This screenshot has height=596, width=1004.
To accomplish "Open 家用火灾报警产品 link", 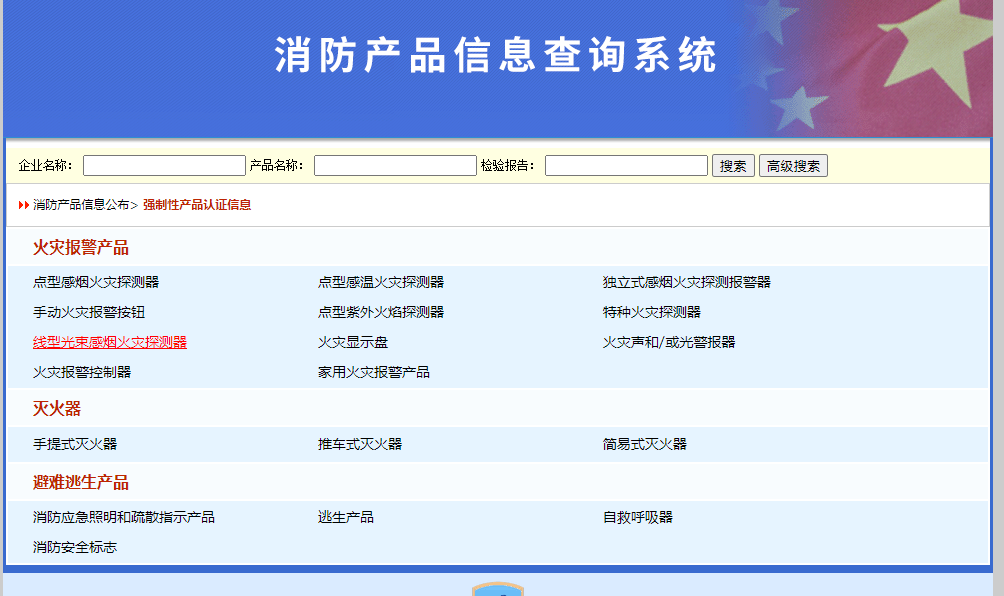I will pyautogui.click(x=374, y=372).
